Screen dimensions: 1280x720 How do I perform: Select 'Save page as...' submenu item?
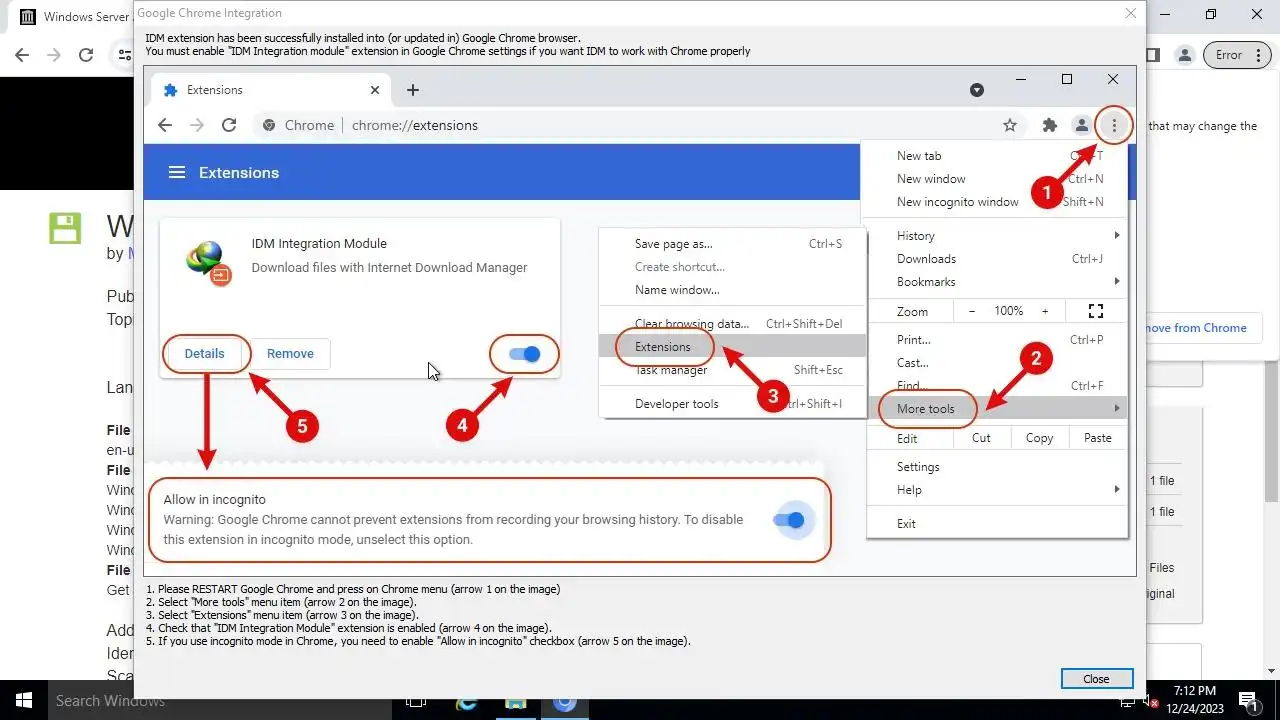tap(732, 243)
